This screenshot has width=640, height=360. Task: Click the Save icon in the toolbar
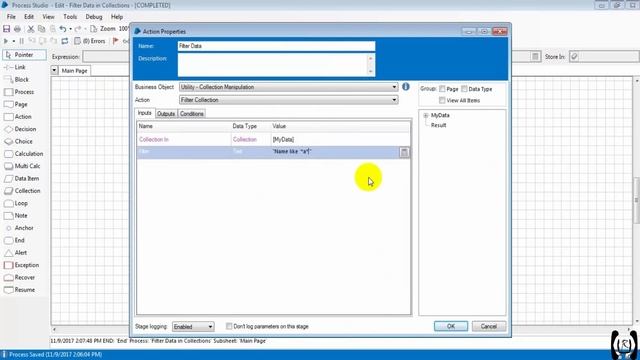pos(6,29)
